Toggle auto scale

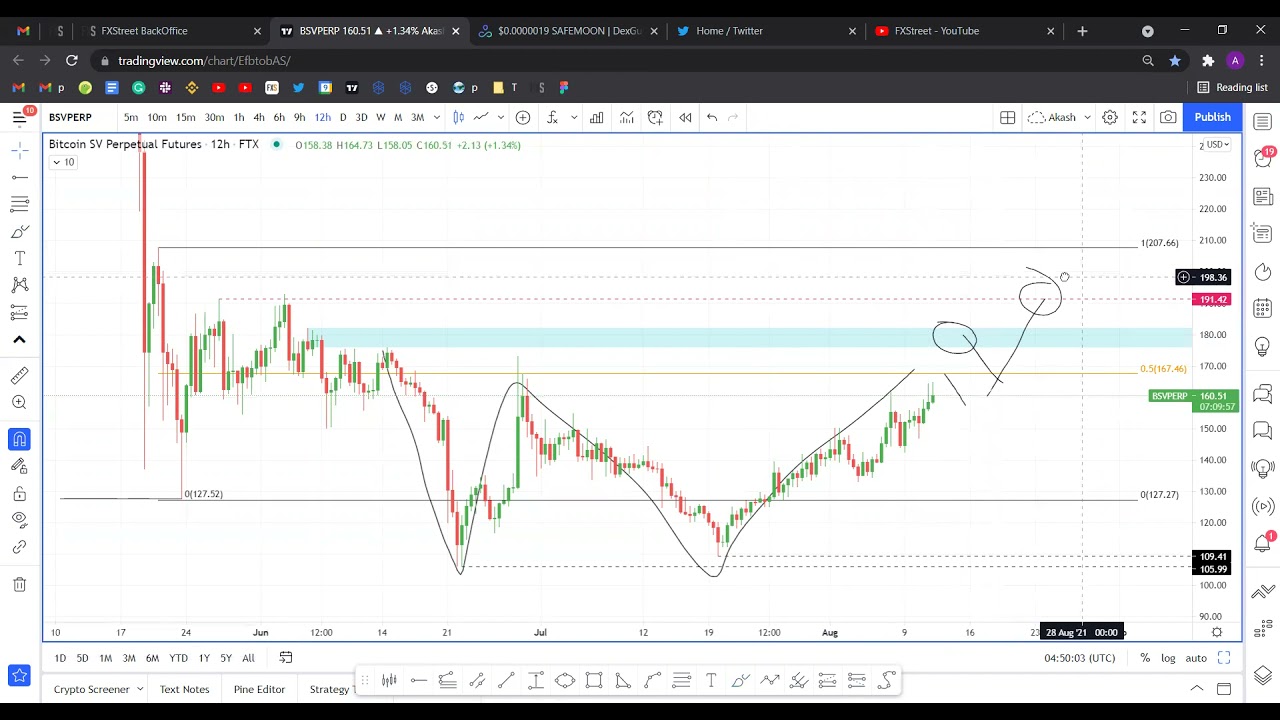pyautogui.click(x=1196, y=658)
